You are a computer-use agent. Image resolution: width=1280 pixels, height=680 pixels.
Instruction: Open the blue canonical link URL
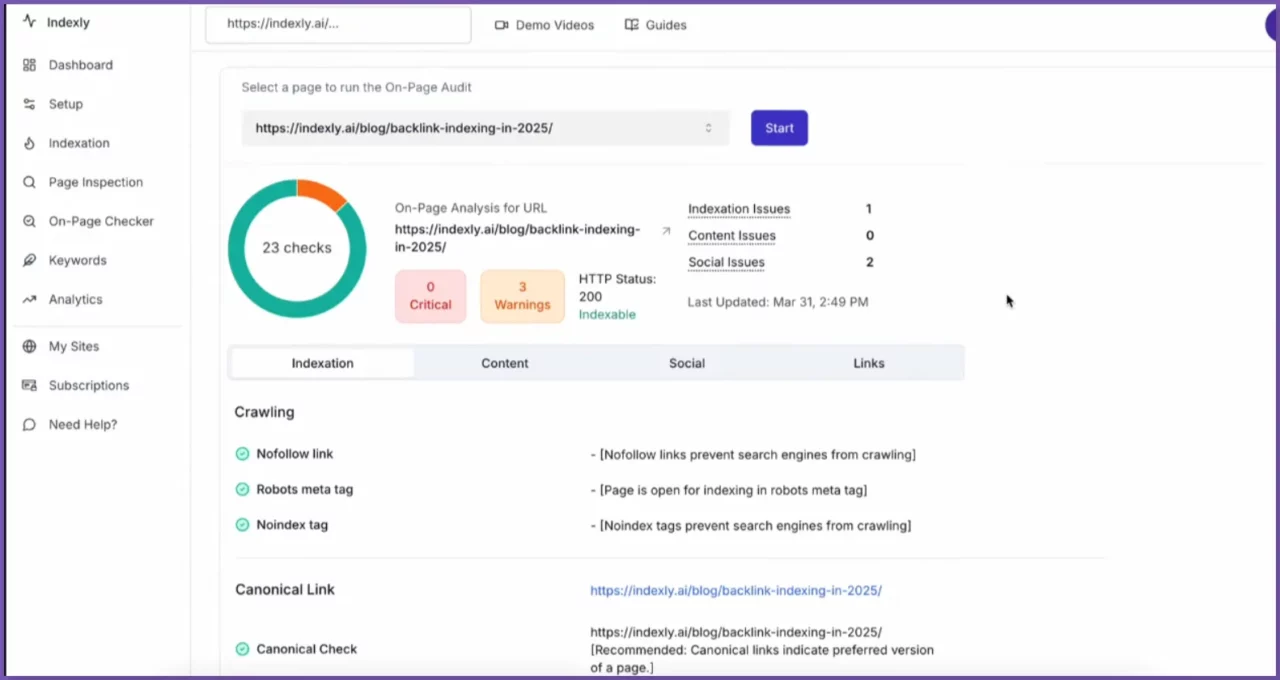pyautogui.click(x=735, y=591)
